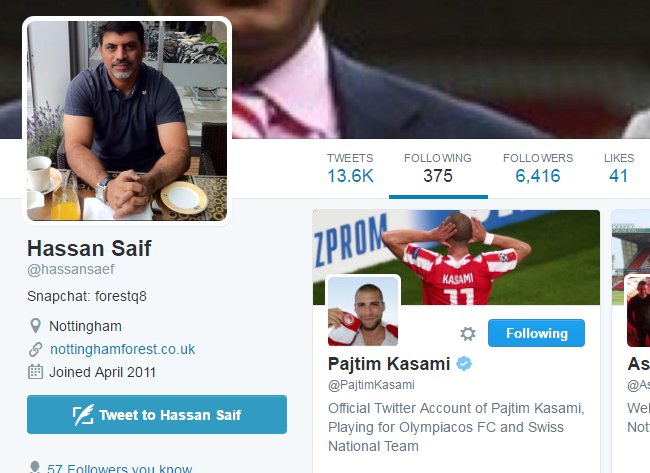Click the location pin icon beside Nottingham
Image resolution: width=650 pixels, height=473 pixels.
coord(36,326)
